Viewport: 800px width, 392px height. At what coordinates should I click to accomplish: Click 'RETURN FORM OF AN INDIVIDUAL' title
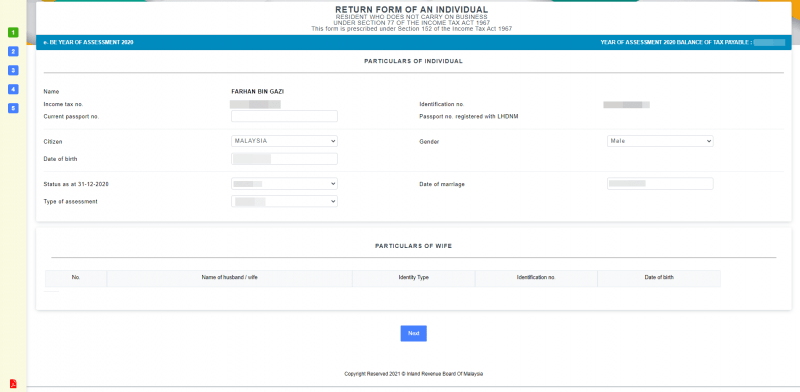pyautogui.click(x=412, y=10)
